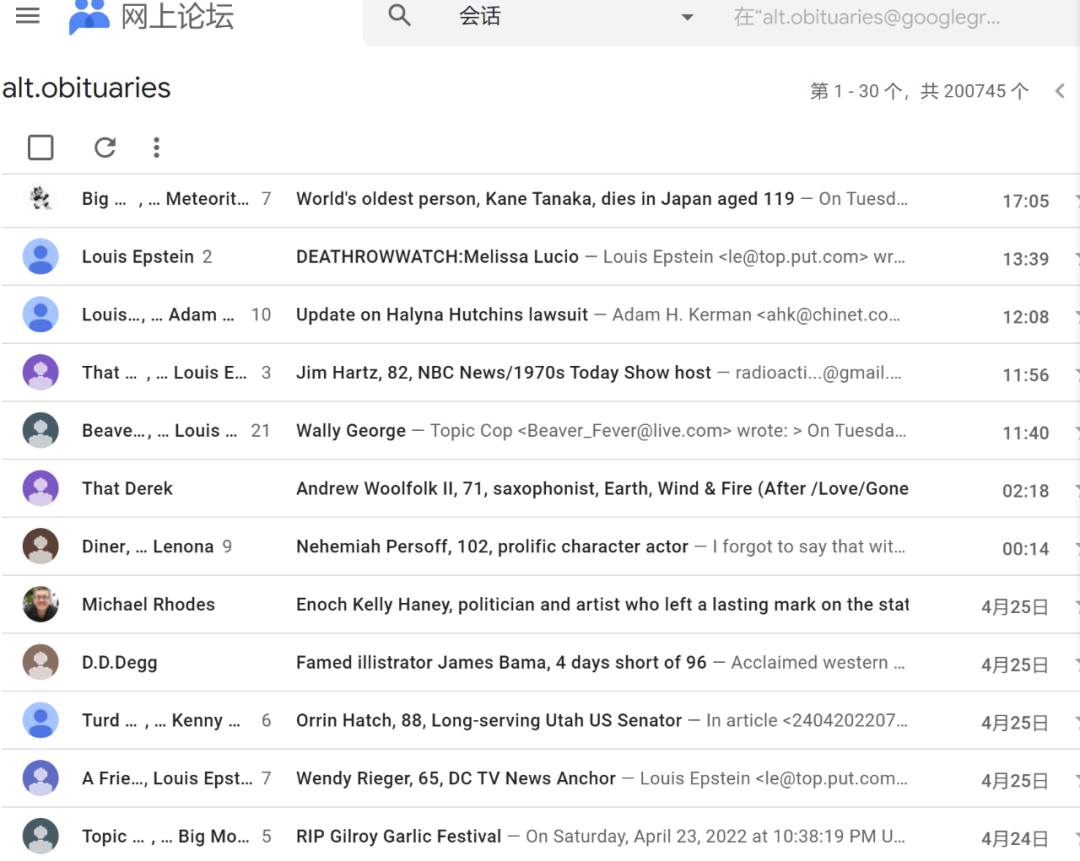Image resolution: width=1080 pixels, height=861 pixels.
Task: Click avatar on Wally George row
Action: click(41, 430)
